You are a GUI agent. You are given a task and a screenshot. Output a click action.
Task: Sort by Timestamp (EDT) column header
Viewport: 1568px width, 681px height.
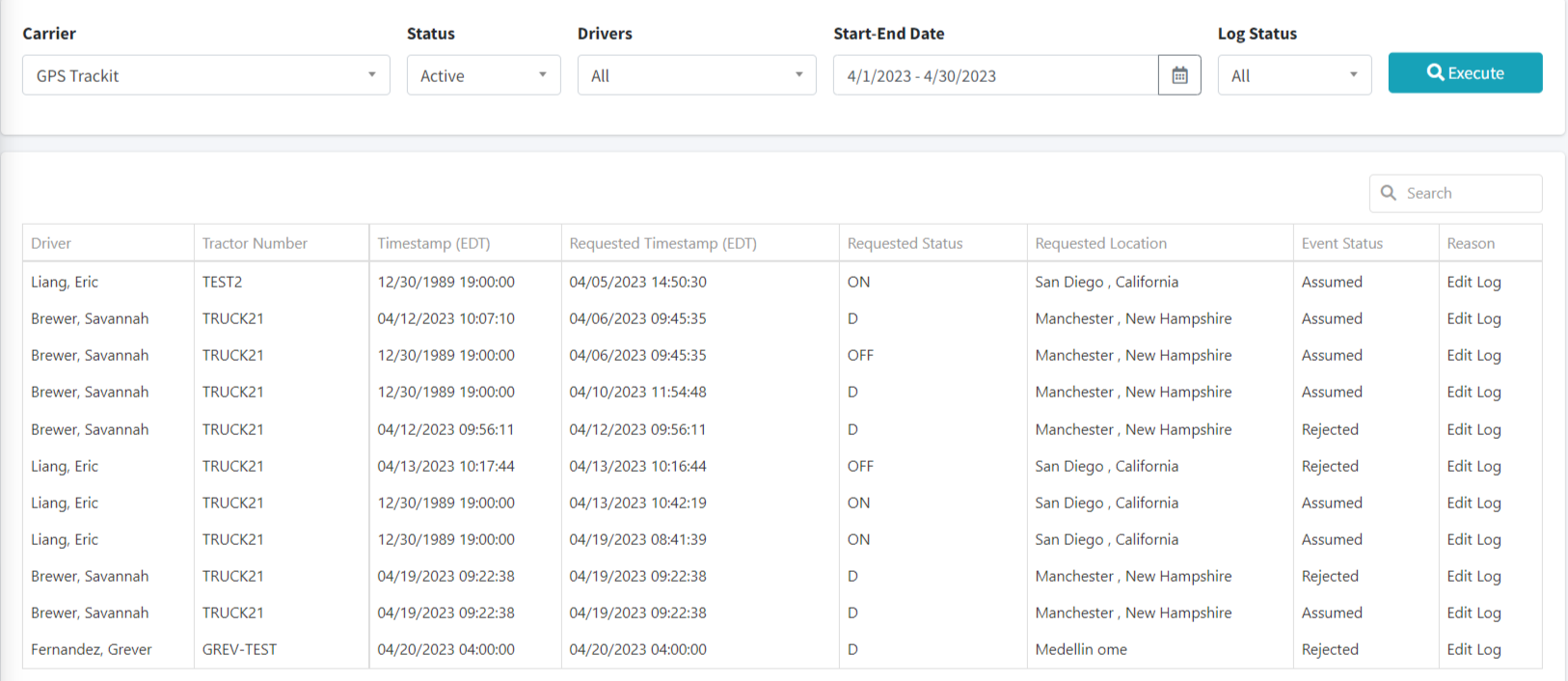466,243
